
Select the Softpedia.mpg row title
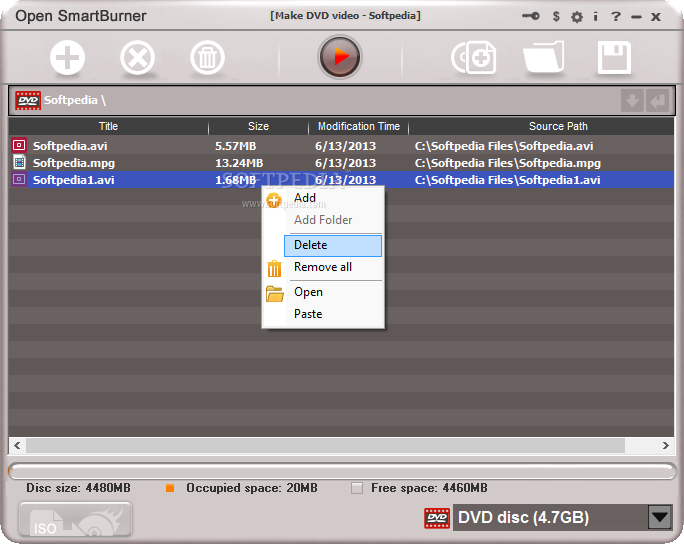(x=74, y=163)
